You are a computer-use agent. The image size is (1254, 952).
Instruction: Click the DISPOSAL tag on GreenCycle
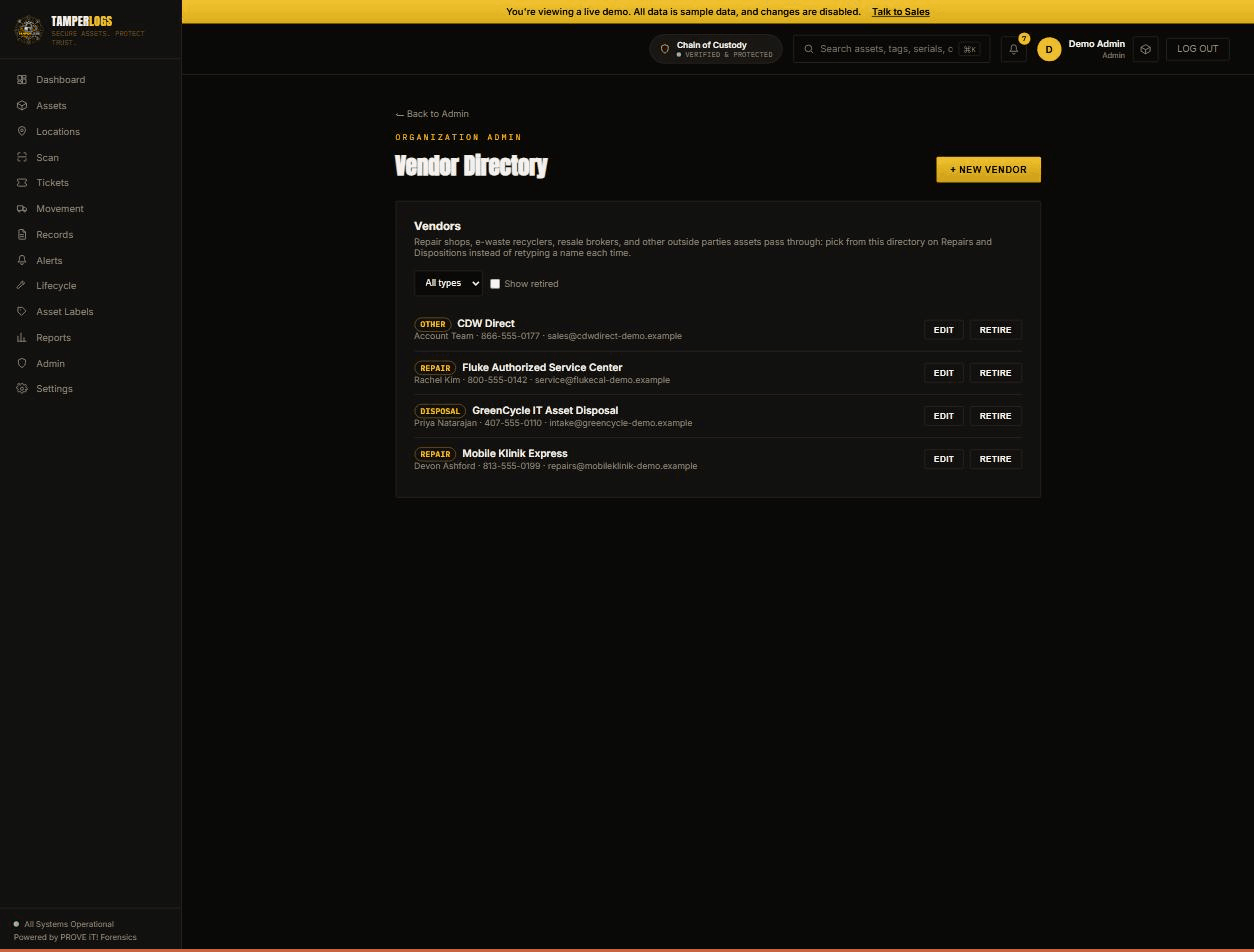[440, 411]
